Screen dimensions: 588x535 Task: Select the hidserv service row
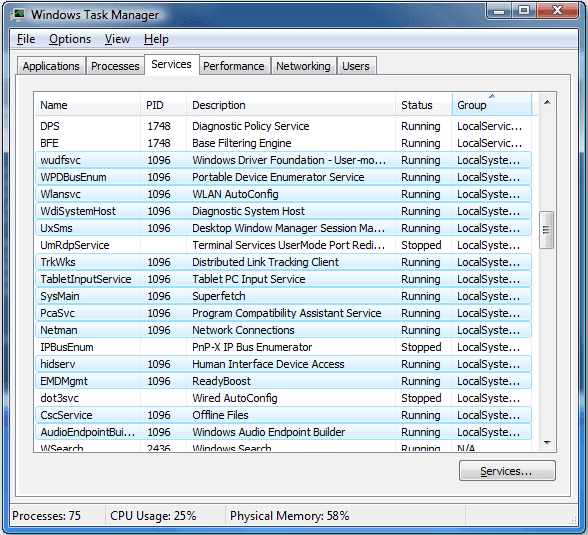click(x=284, y=364)
